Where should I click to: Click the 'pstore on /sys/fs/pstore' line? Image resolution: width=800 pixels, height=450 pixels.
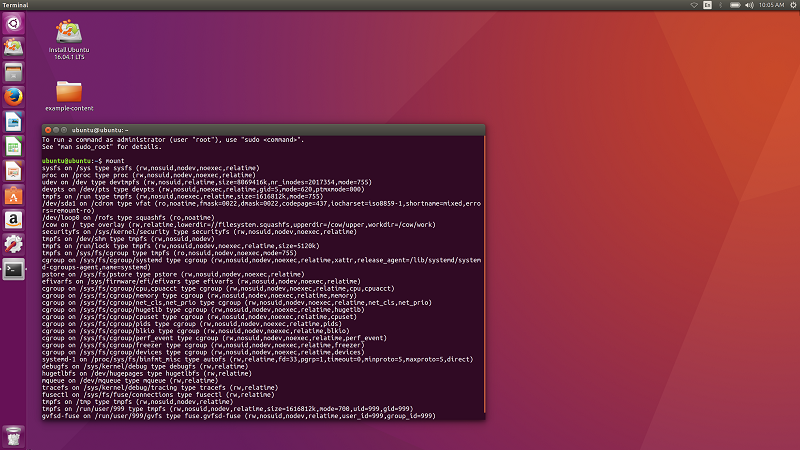173,274
